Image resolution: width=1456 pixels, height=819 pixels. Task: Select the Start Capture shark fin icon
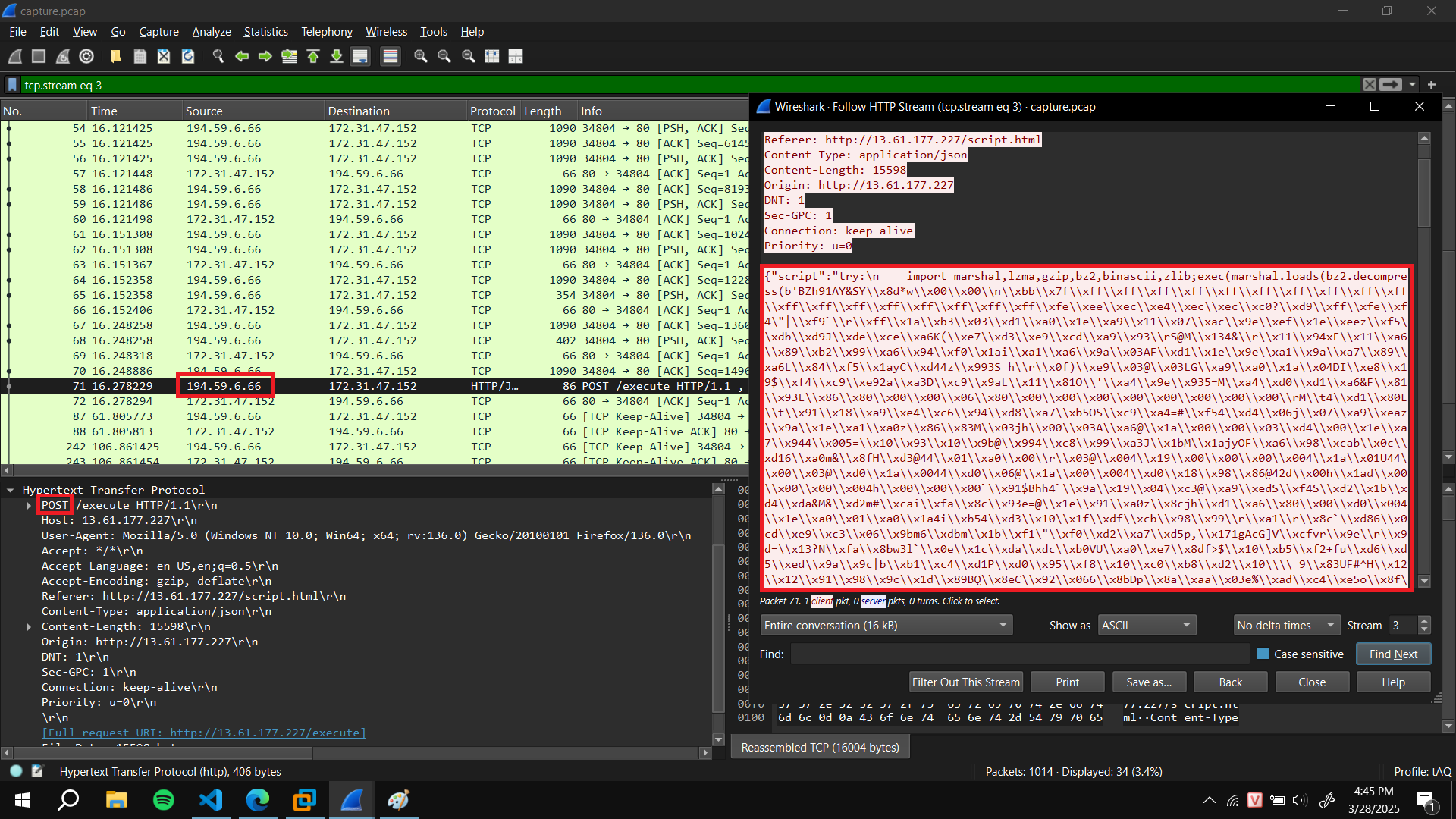click(14, 56)
